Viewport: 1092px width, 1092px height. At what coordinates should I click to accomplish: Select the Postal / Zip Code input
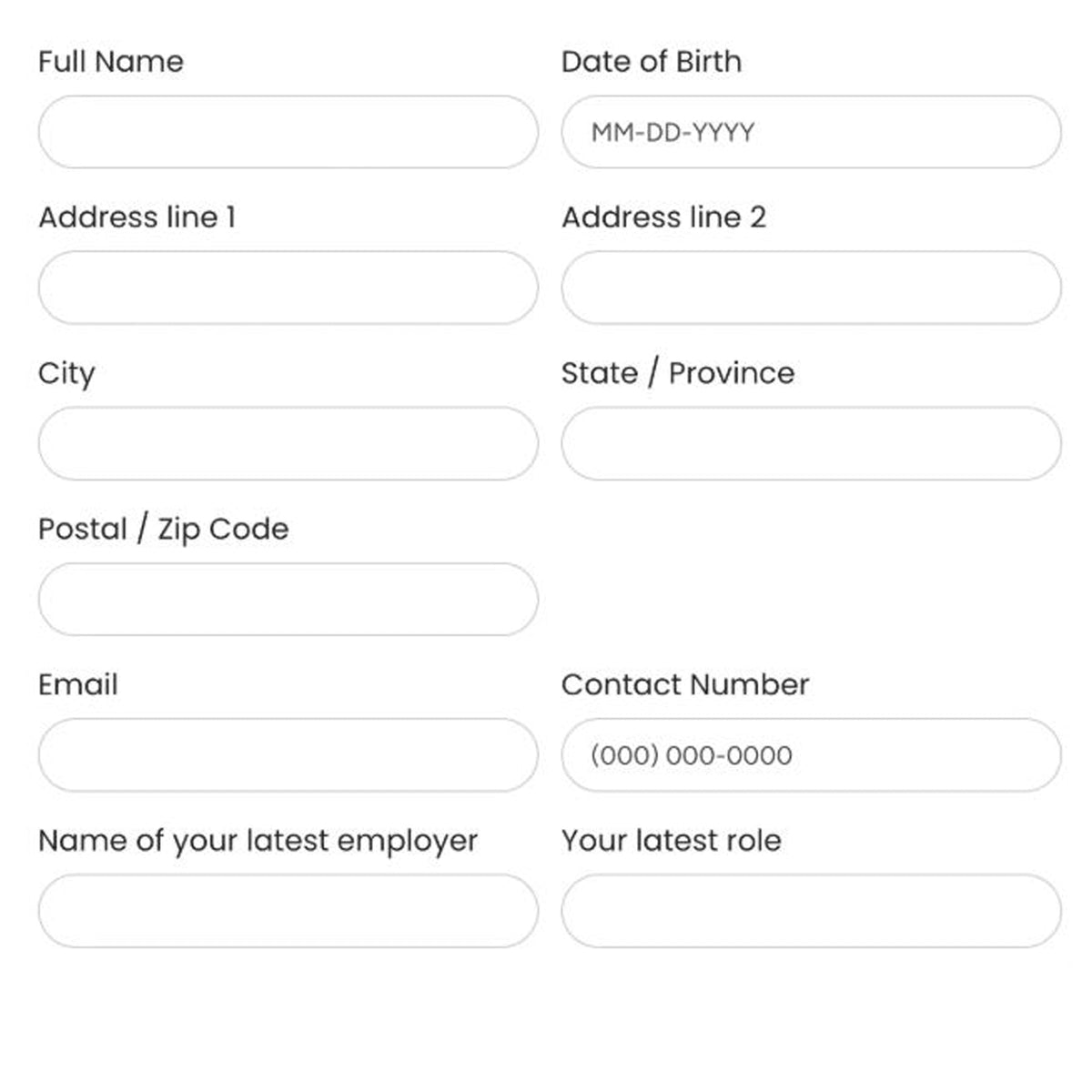point(288,599)
